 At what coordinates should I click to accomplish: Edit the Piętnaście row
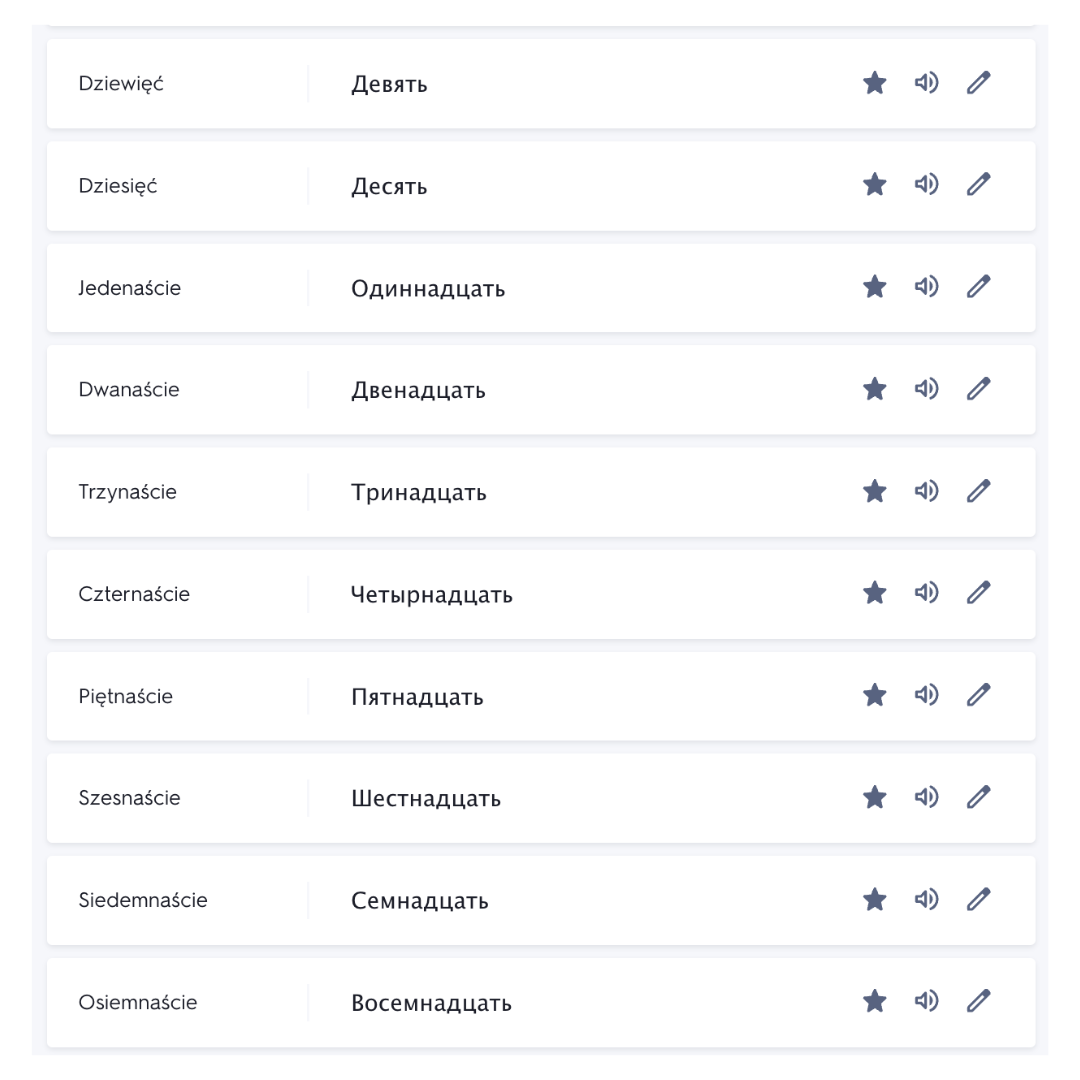tap(979, 694)
